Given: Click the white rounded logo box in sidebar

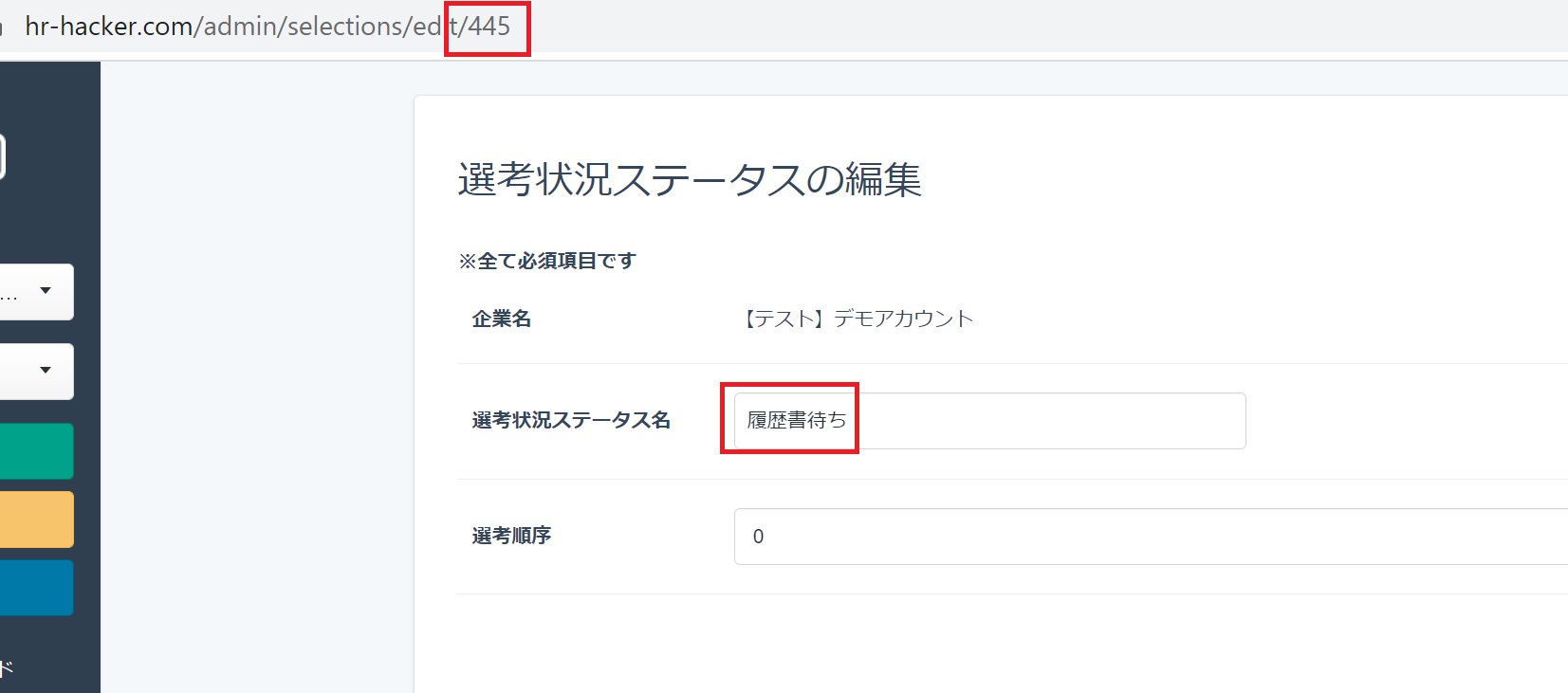Looking at the screenshot, I should click(2, 156).
